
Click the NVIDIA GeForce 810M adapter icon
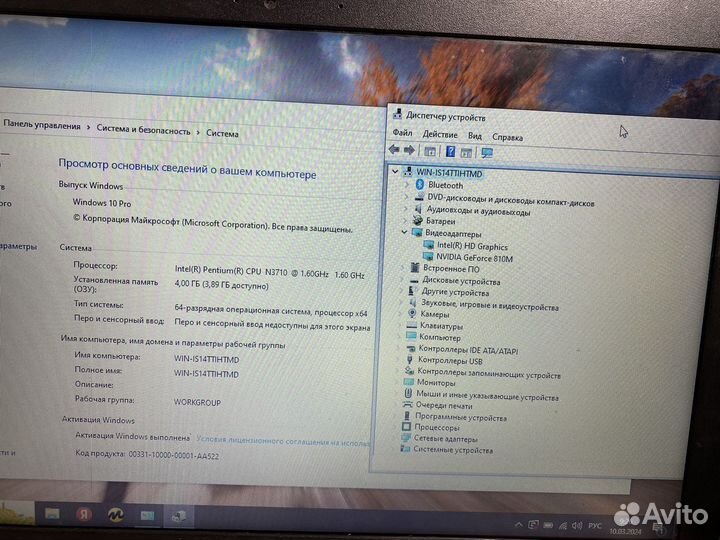(428, 256)
